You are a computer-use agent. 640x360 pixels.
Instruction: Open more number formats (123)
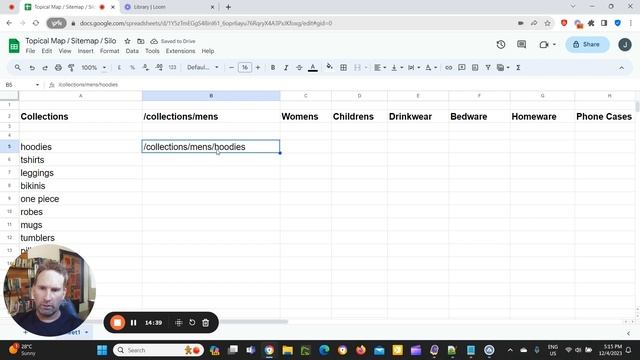172,67
